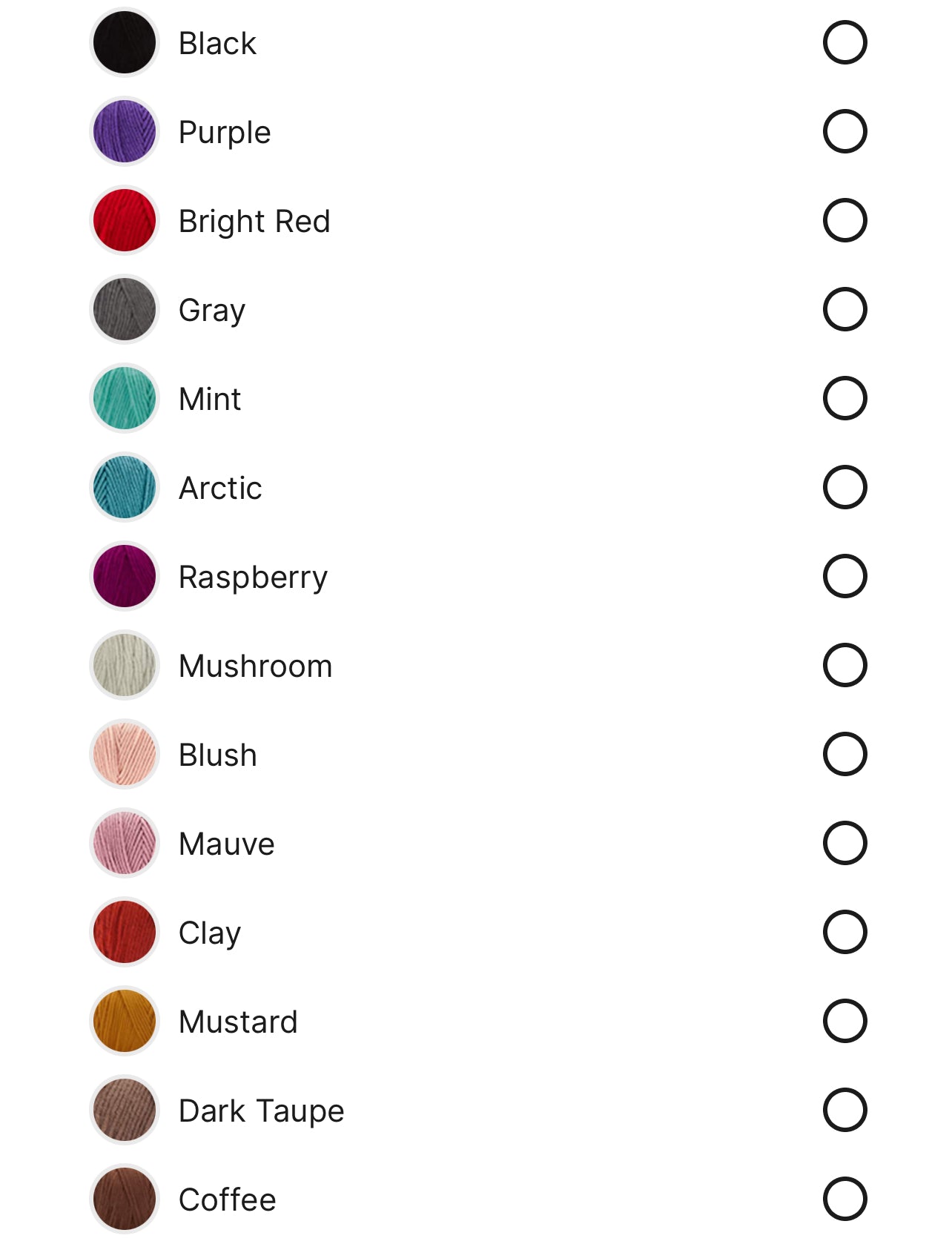Click the Dark Taupe yarn swatch

click(x=125, y=1110)
